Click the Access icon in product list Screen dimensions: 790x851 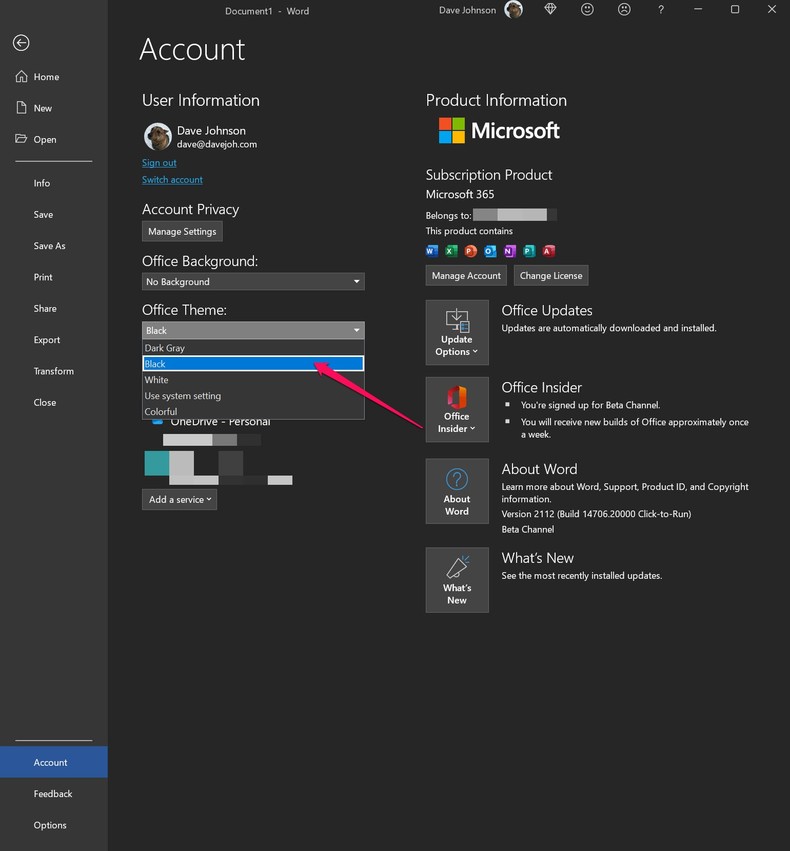click(547, 251)
